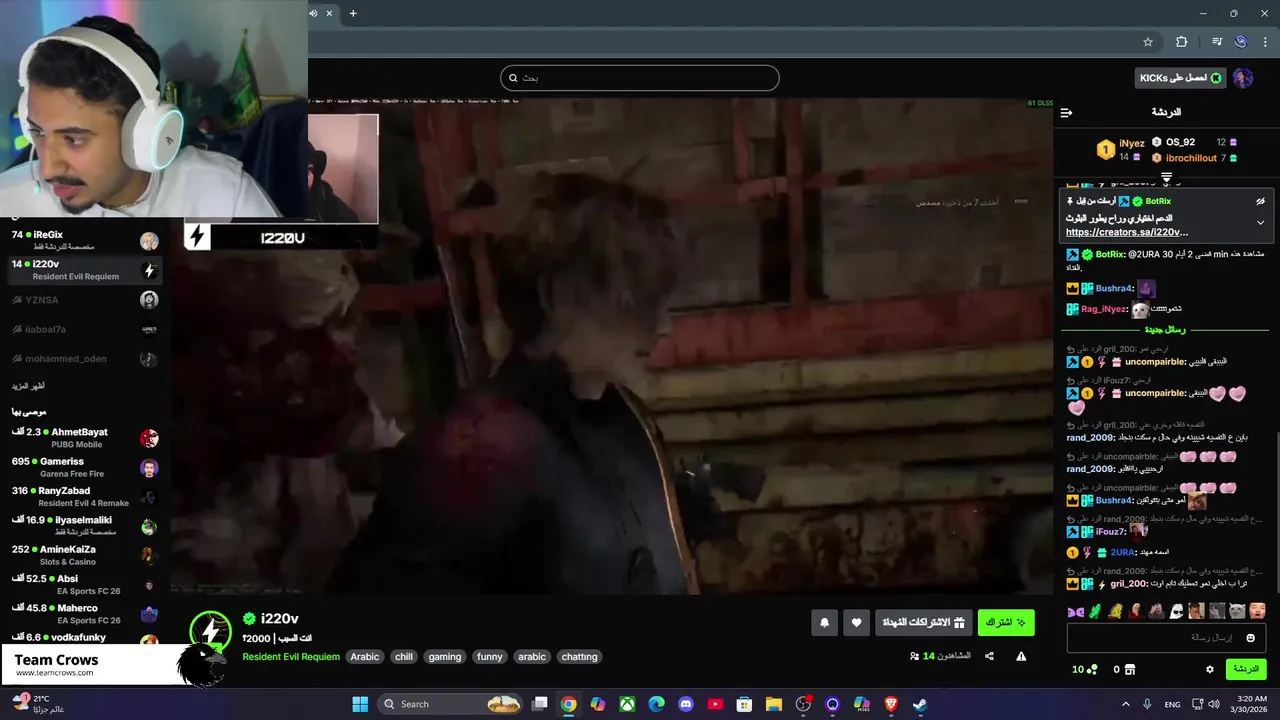The height and width of the screenshot is (720, 1280).
Task: Open browser extensions puzzle icon
Action: (1181, 42)
